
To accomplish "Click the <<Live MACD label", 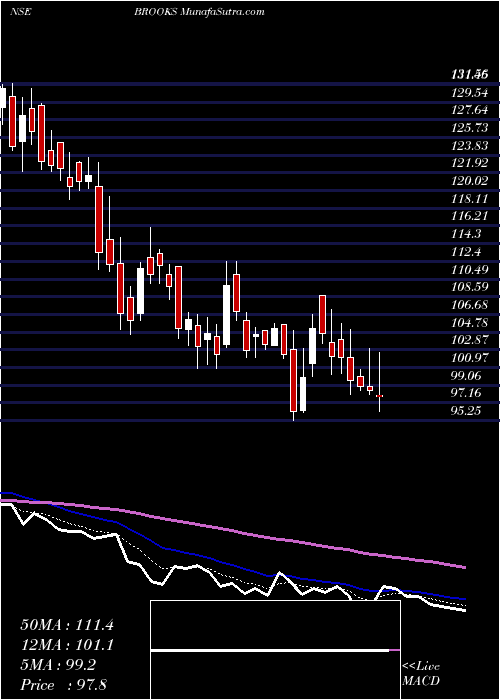I will pyautogui.click(x=421, y=674).
